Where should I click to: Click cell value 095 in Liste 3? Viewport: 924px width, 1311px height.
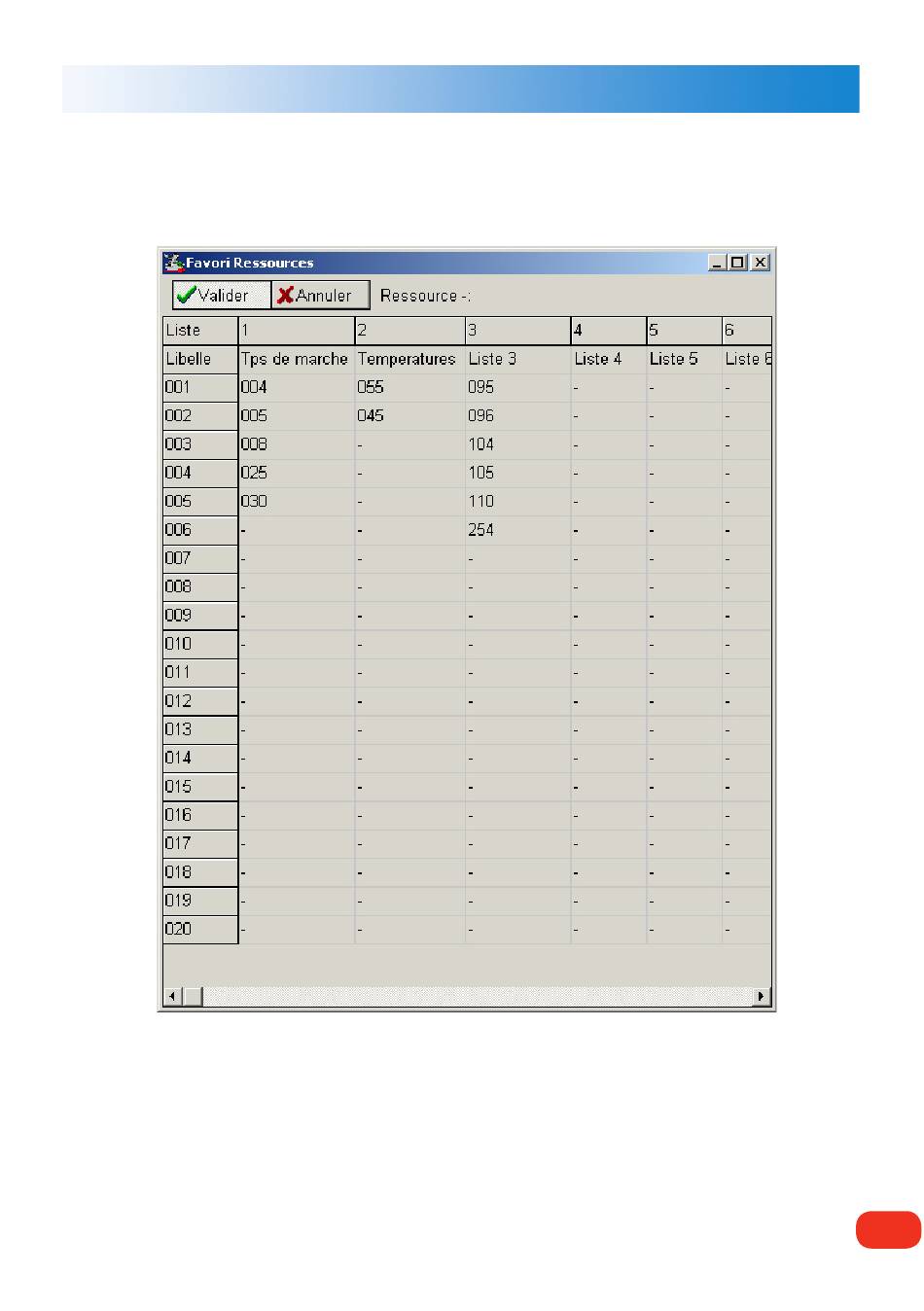coord(518,387)
